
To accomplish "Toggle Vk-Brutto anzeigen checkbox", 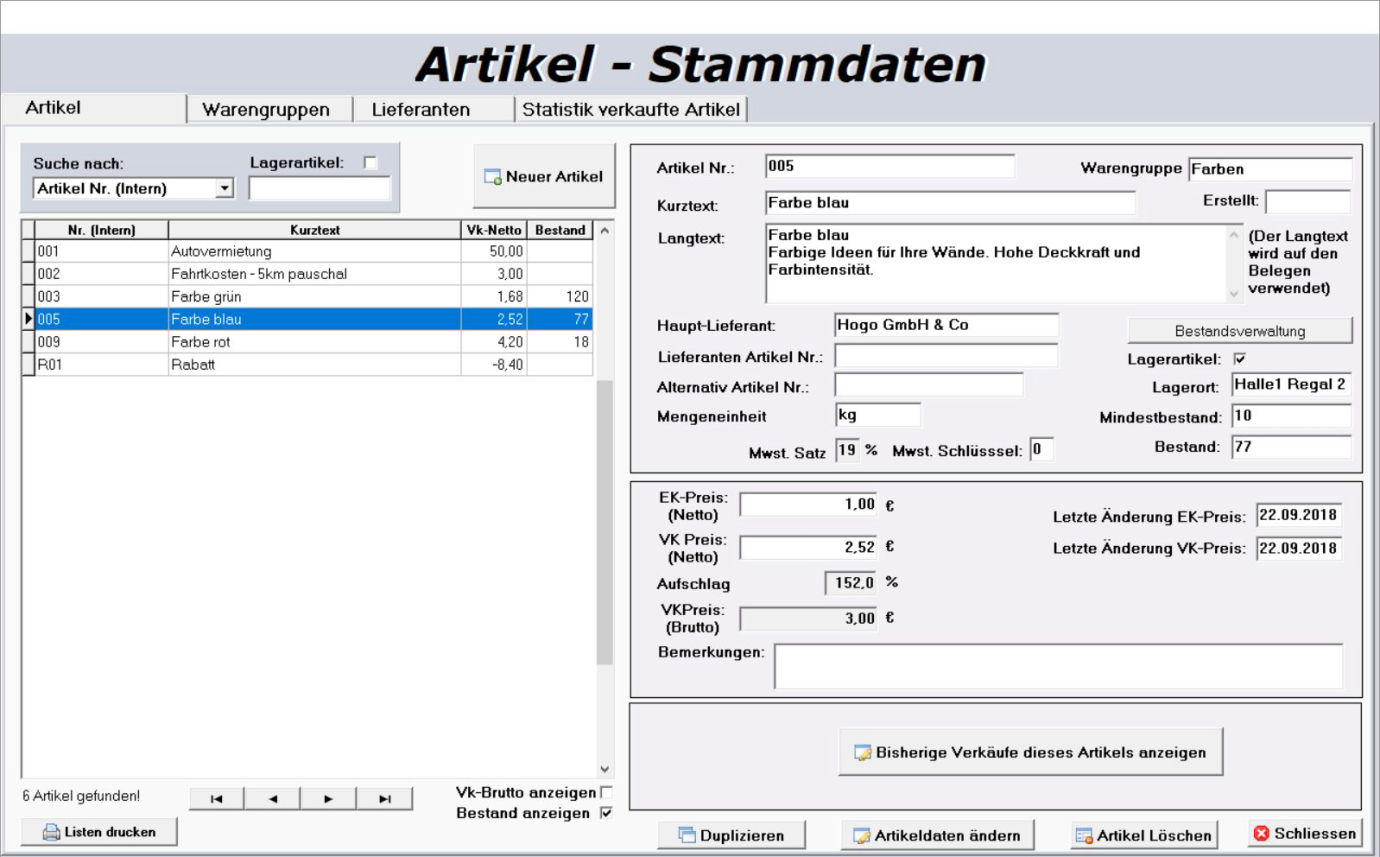I will (x=605, y=793).
